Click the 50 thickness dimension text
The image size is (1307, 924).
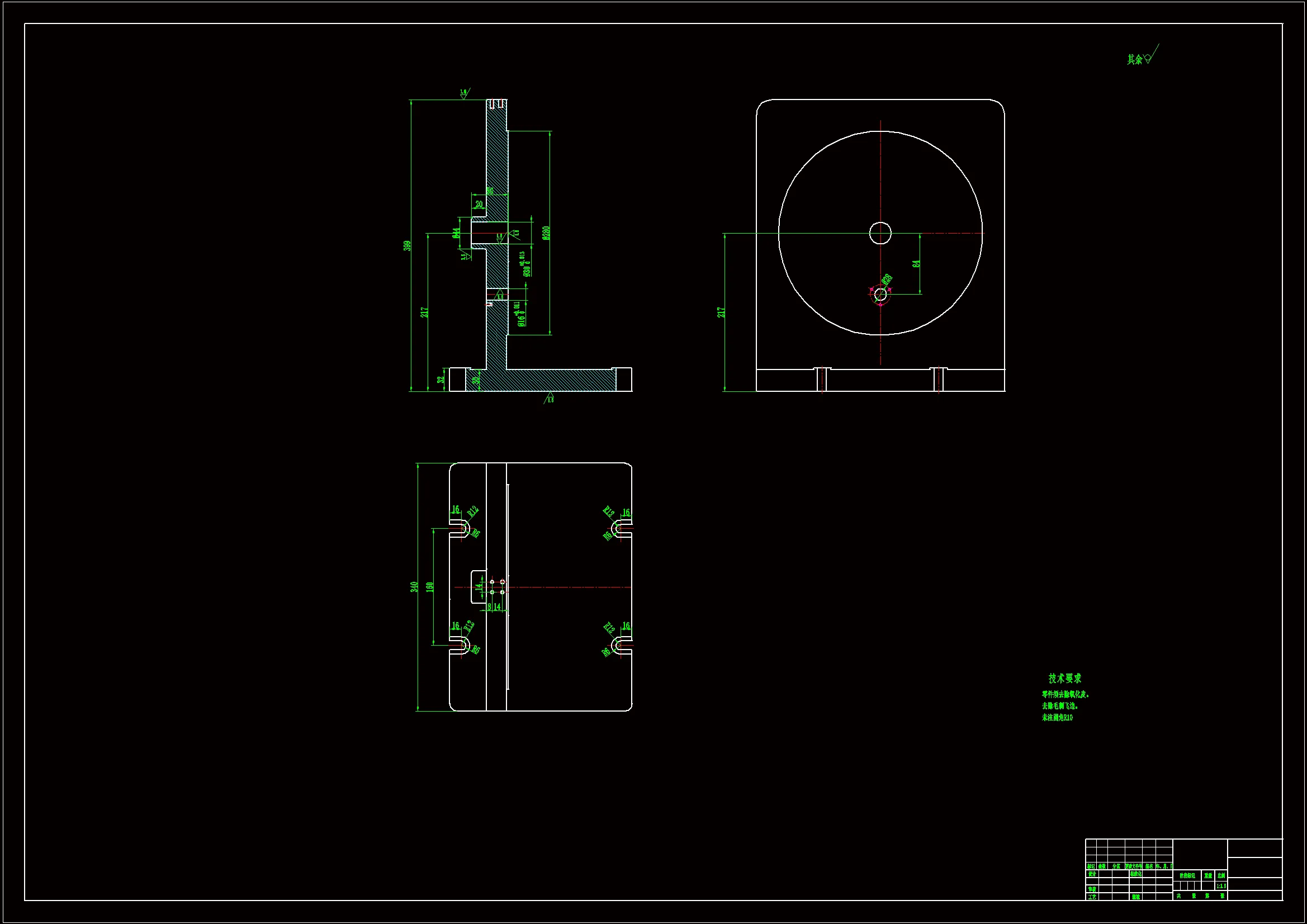click(490, 191)
